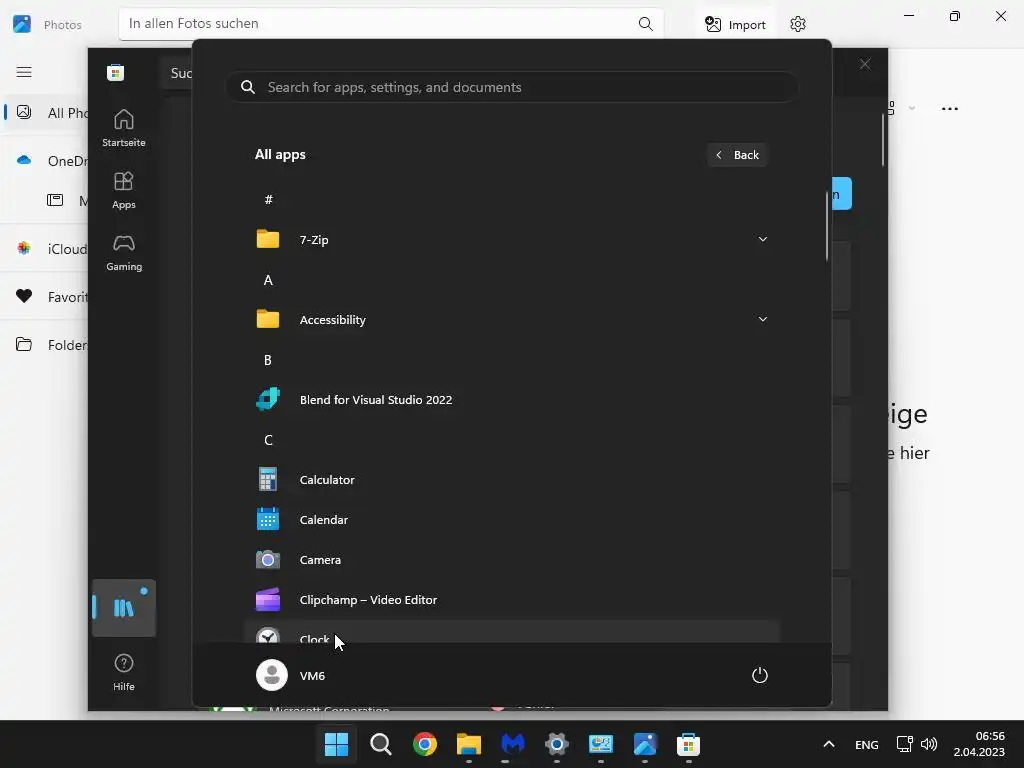Open the Power options button
This screenshot has height=768, width=1024.
pos(760,675)
